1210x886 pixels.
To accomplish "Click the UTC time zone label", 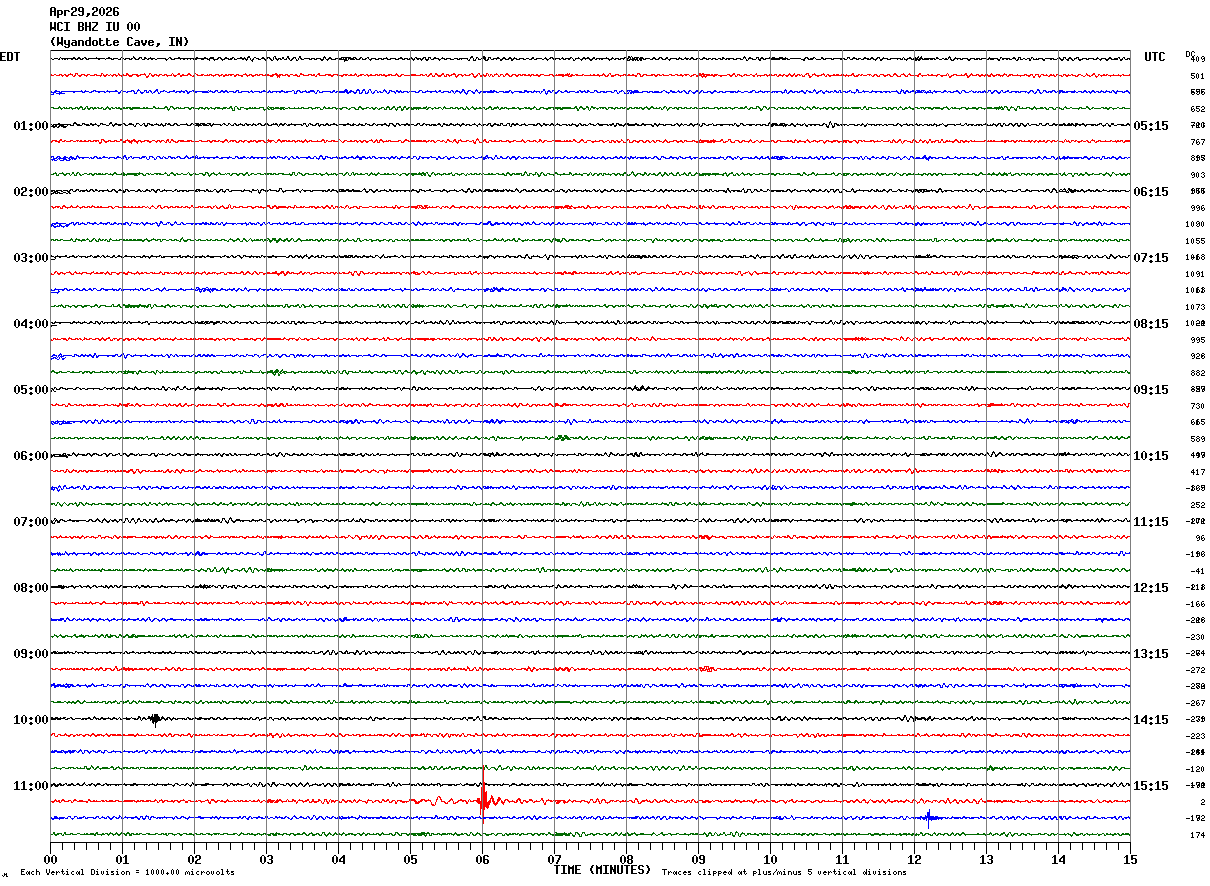I will [x=1155, y=57].
